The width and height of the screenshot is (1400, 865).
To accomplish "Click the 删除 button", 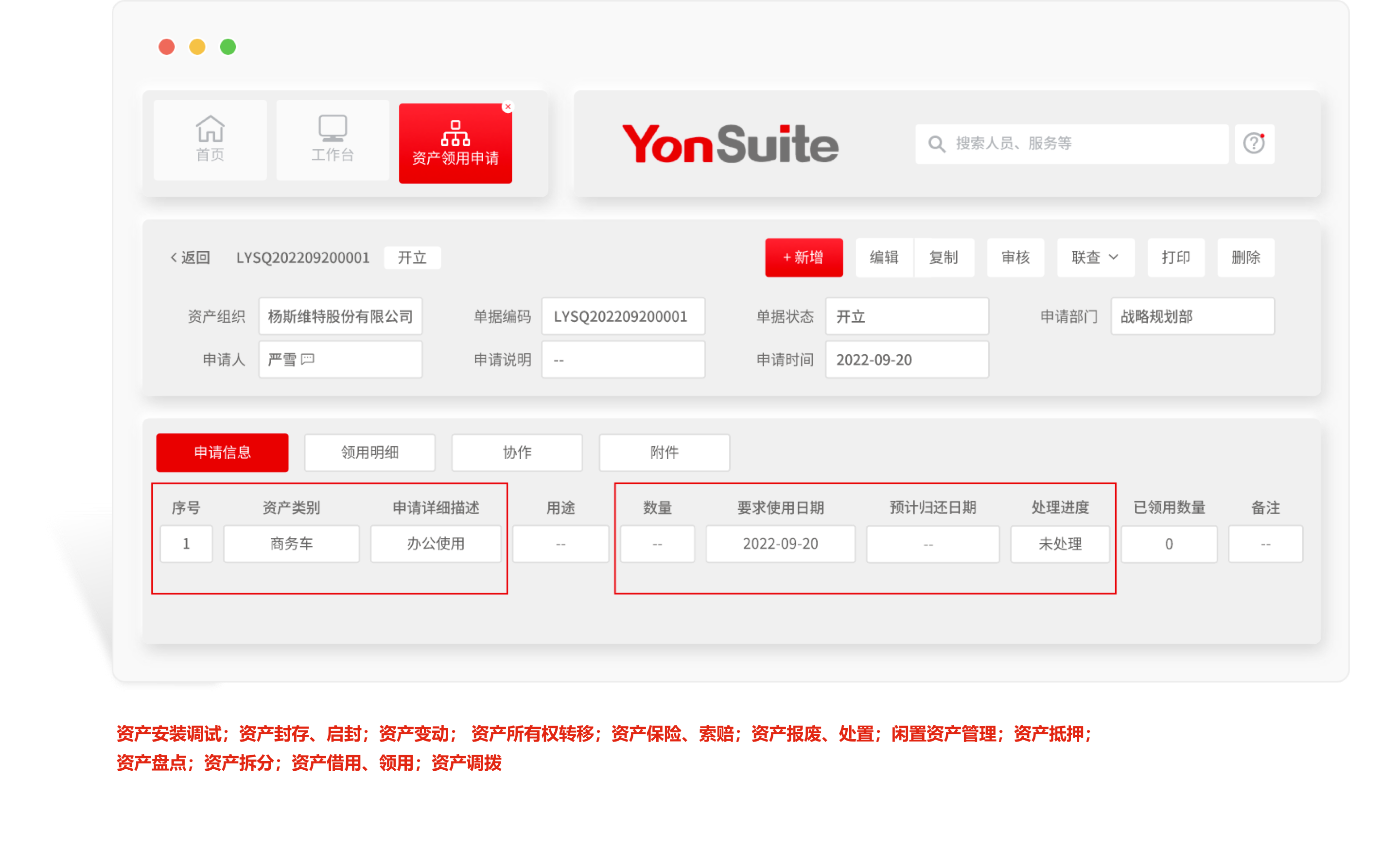I will (x=1246, y=258).
